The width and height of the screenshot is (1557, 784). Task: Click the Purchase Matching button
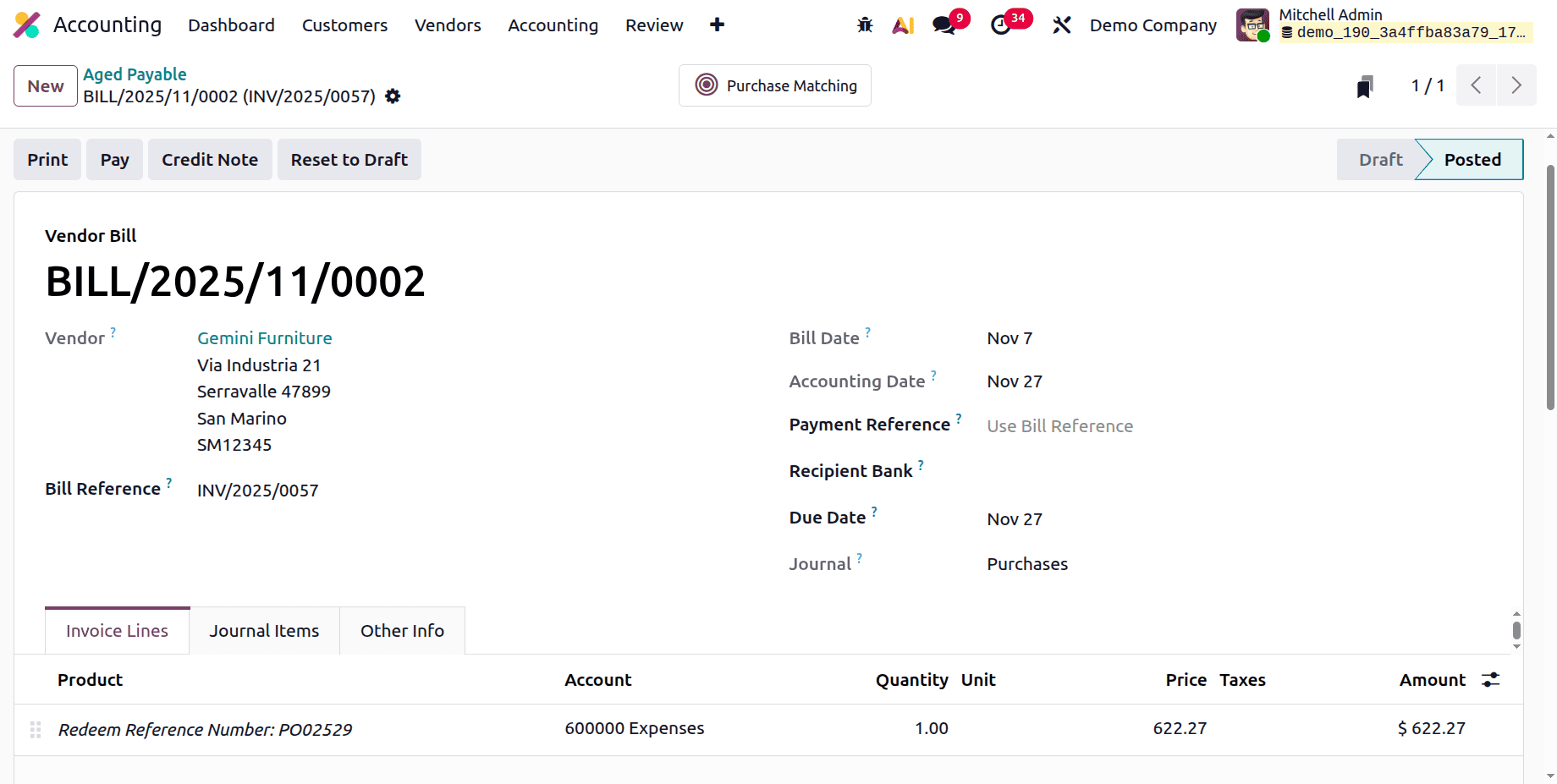click(775, 85)
